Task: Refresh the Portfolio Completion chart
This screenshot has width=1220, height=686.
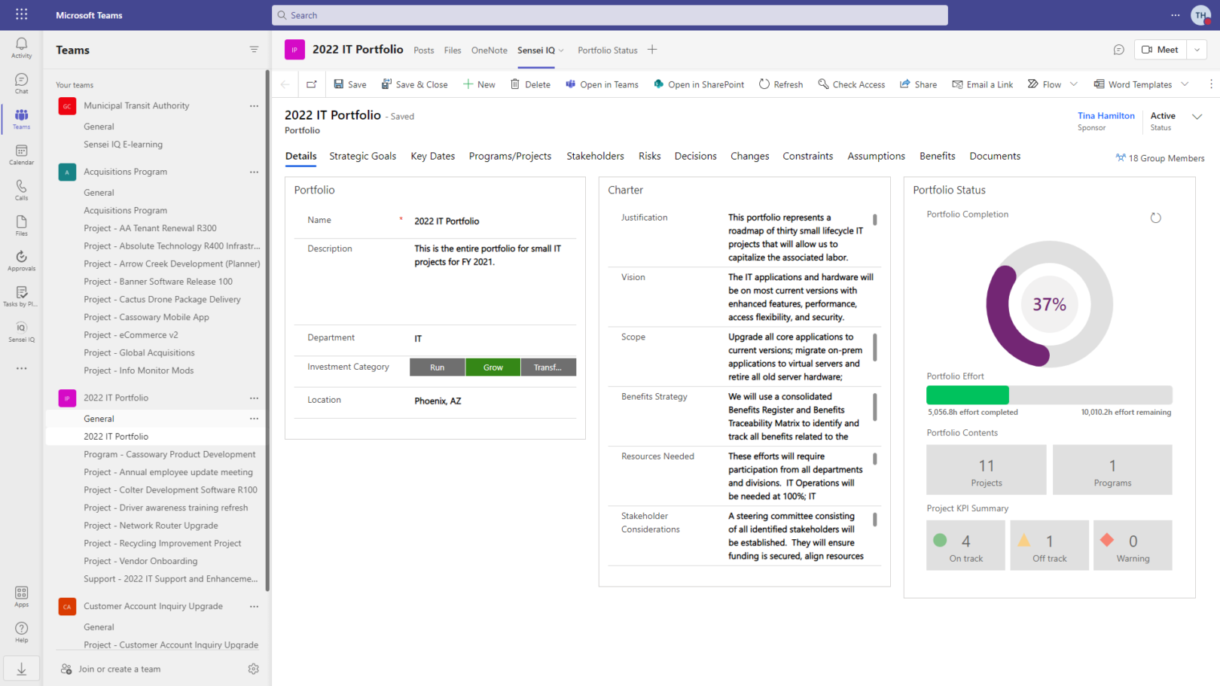Action: (x=1156, y=217)
